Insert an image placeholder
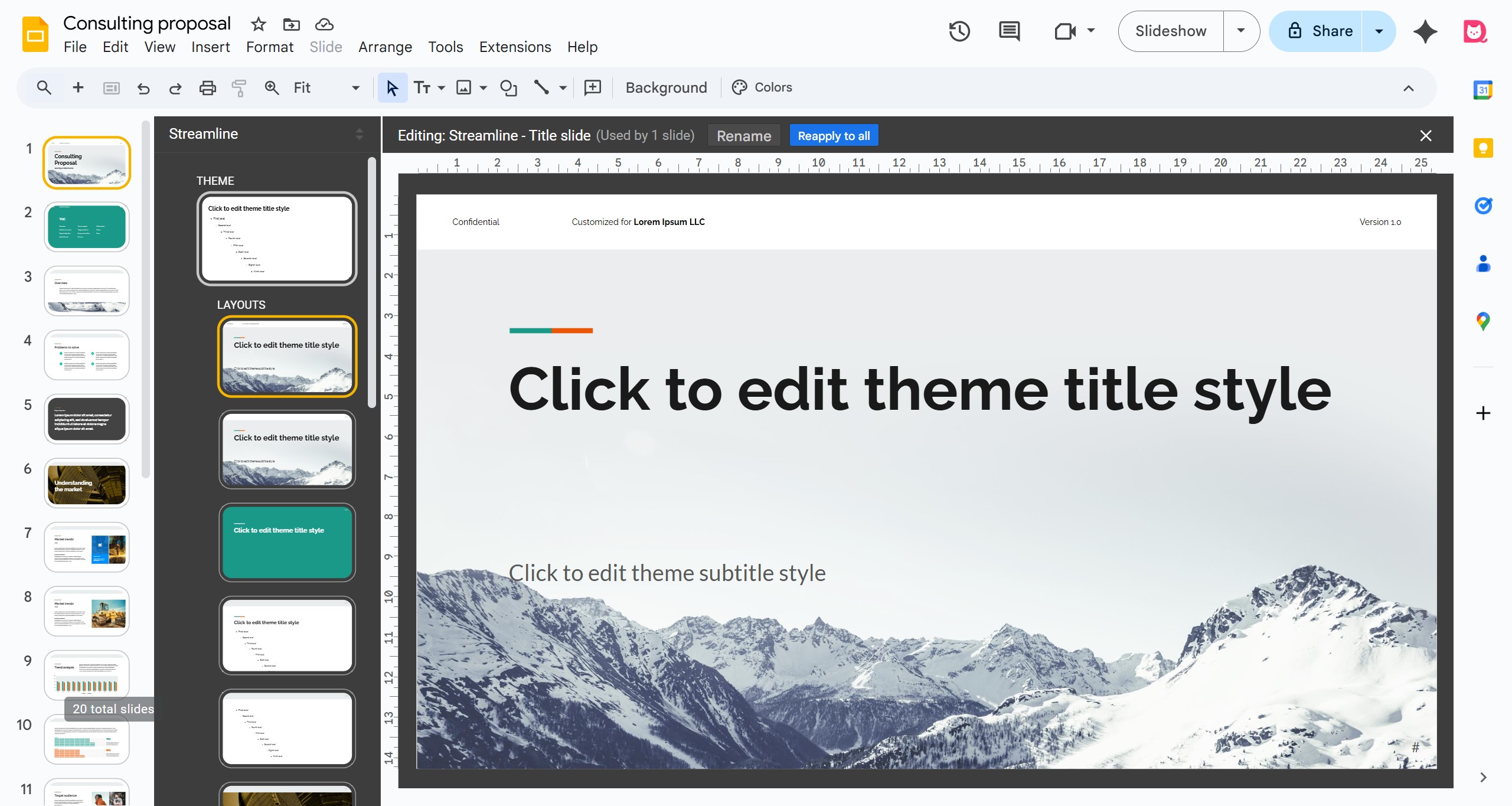This screenshot has width=1512, height=806. click(x=464, y=88)
